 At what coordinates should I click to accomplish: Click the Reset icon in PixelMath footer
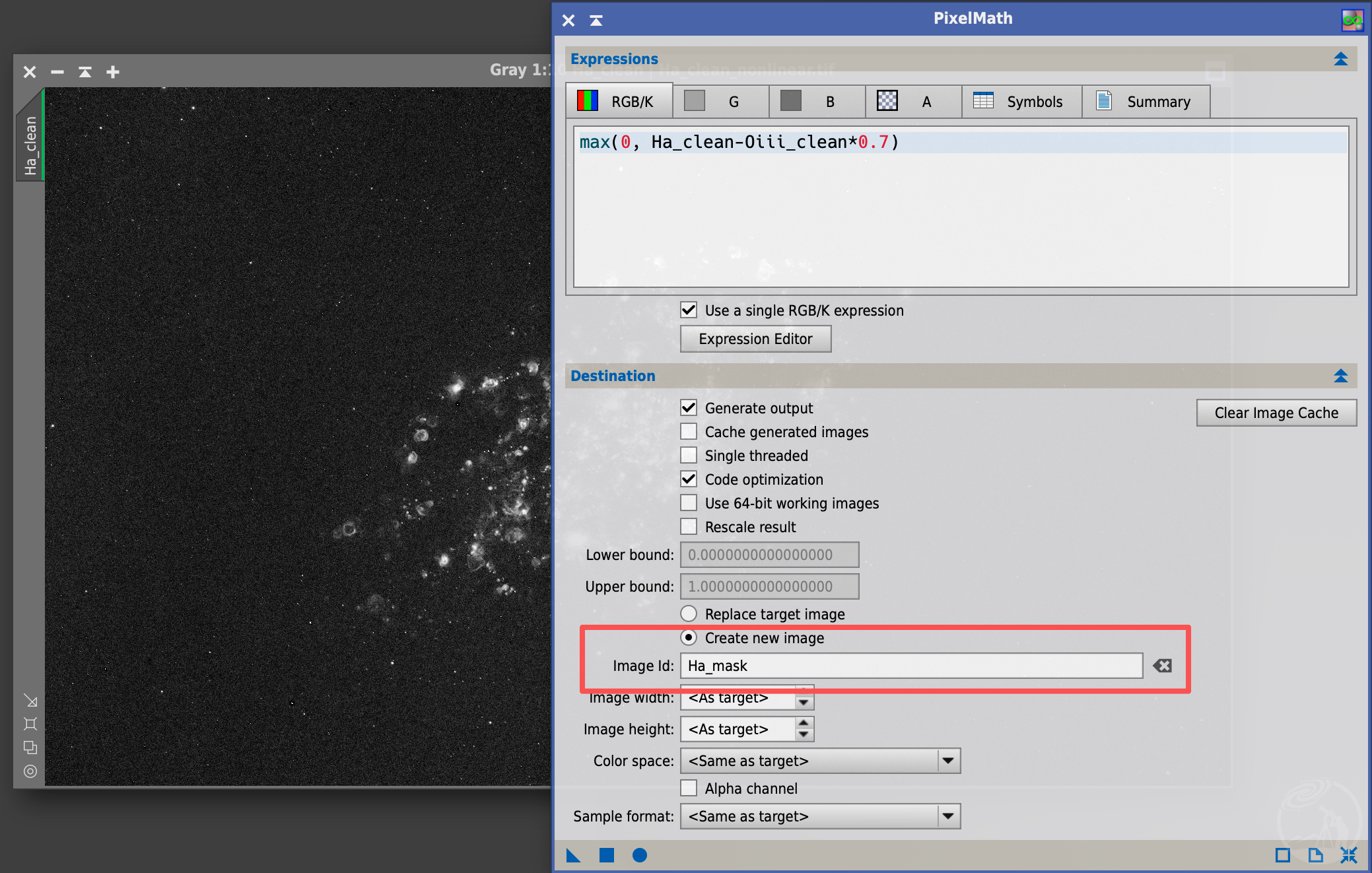[x=1348, y=856]
